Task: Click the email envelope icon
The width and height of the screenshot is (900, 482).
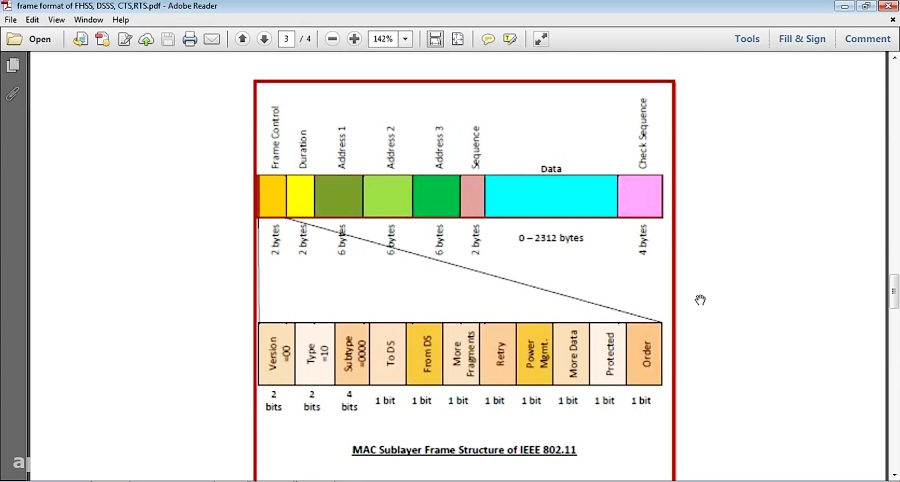Action: click(212, 39)
